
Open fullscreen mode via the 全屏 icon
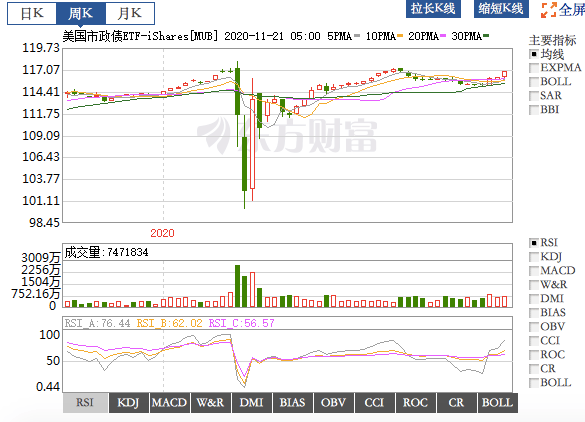(549, 10)
